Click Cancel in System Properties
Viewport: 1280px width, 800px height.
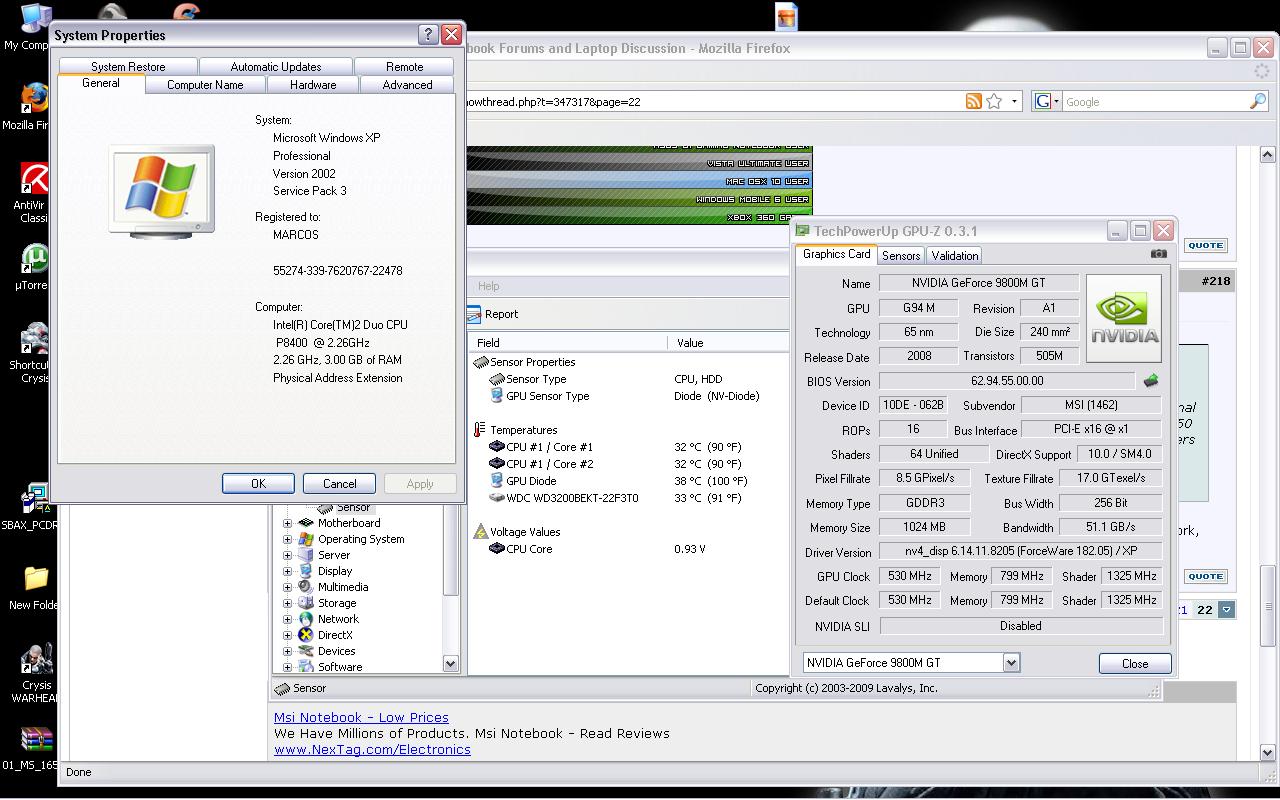[x=339, y=483]
